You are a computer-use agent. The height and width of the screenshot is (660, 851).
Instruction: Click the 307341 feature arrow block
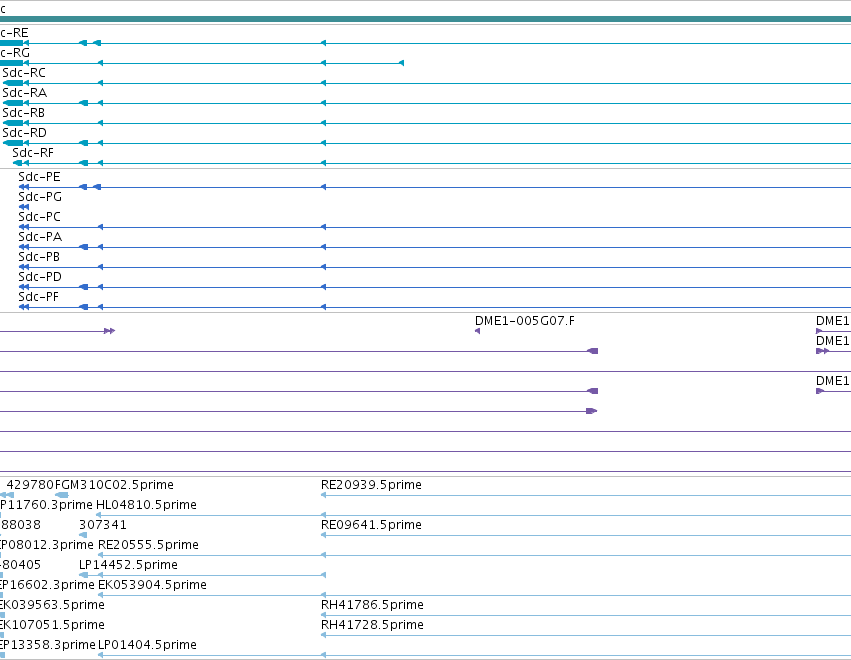(83, 535)
